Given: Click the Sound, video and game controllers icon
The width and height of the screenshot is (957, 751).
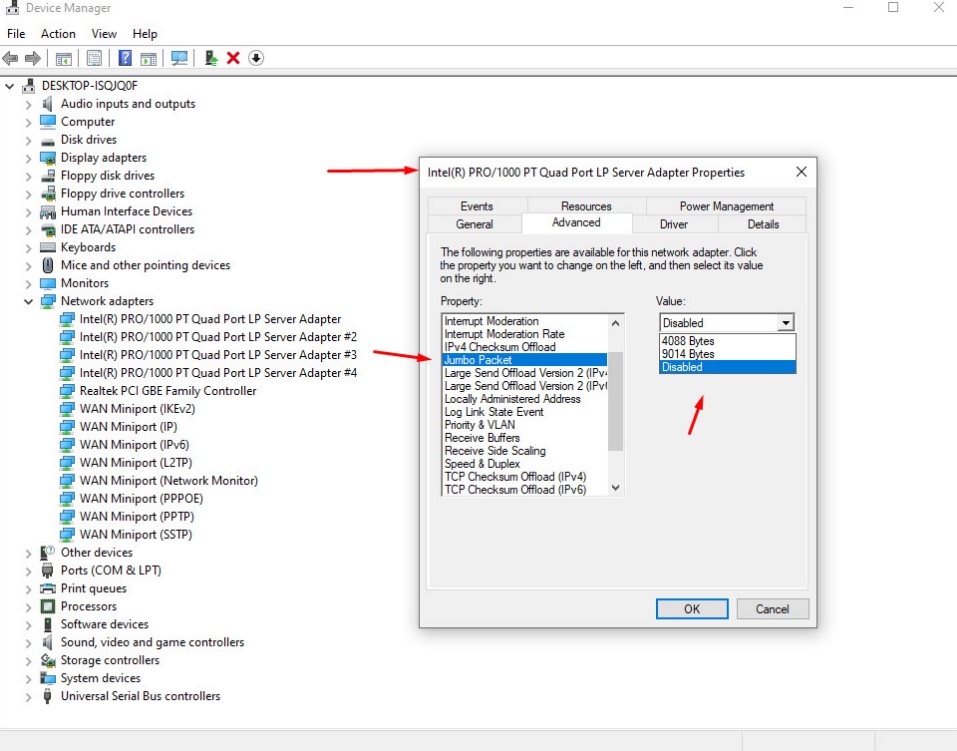Looking at the screenshot, I should [48, 642].
